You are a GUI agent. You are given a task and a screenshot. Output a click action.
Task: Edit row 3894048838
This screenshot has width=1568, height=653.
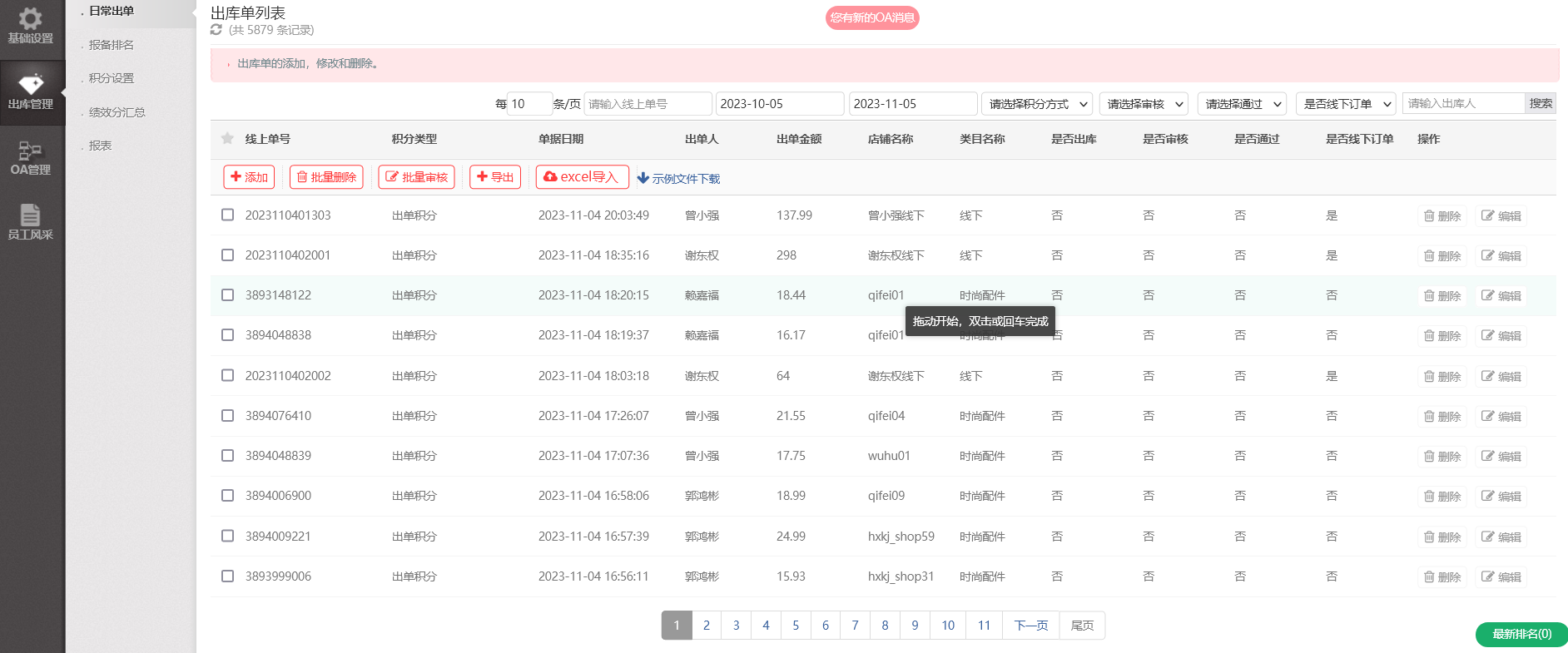1501,336
